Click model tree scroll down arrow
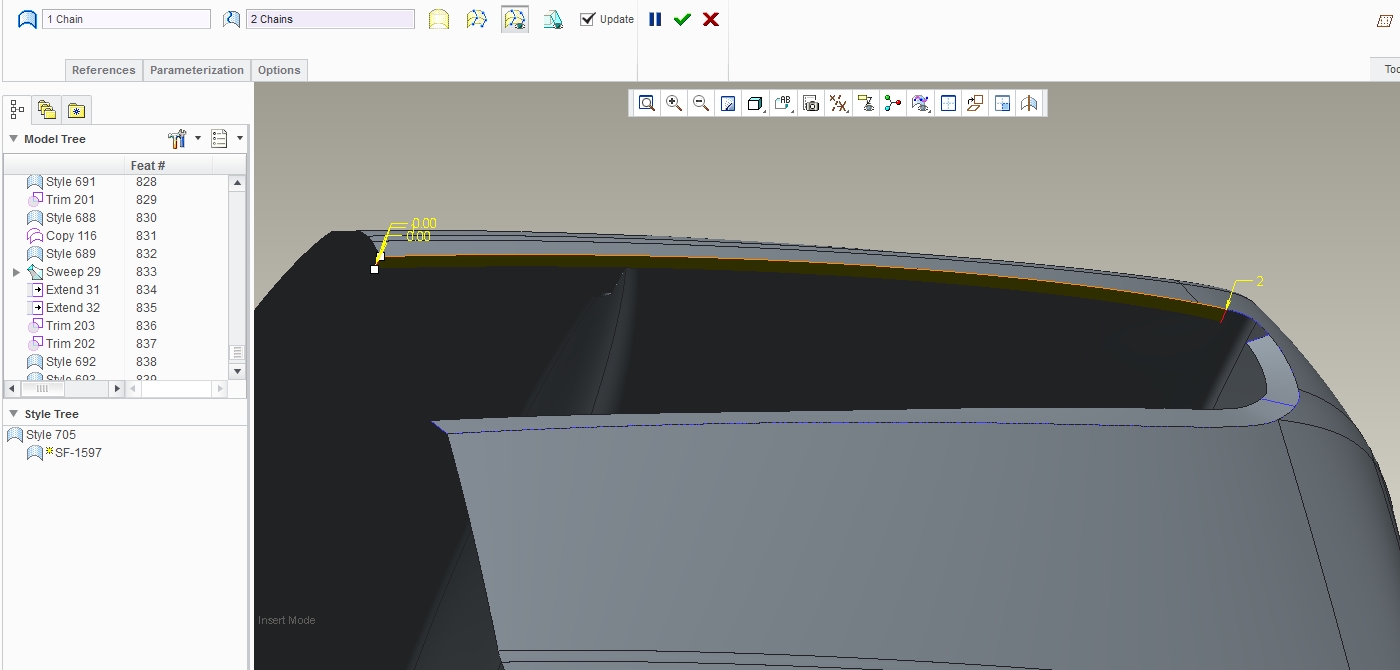Image resolution: width=1400 pixels, height=670 pixels. 237,371
